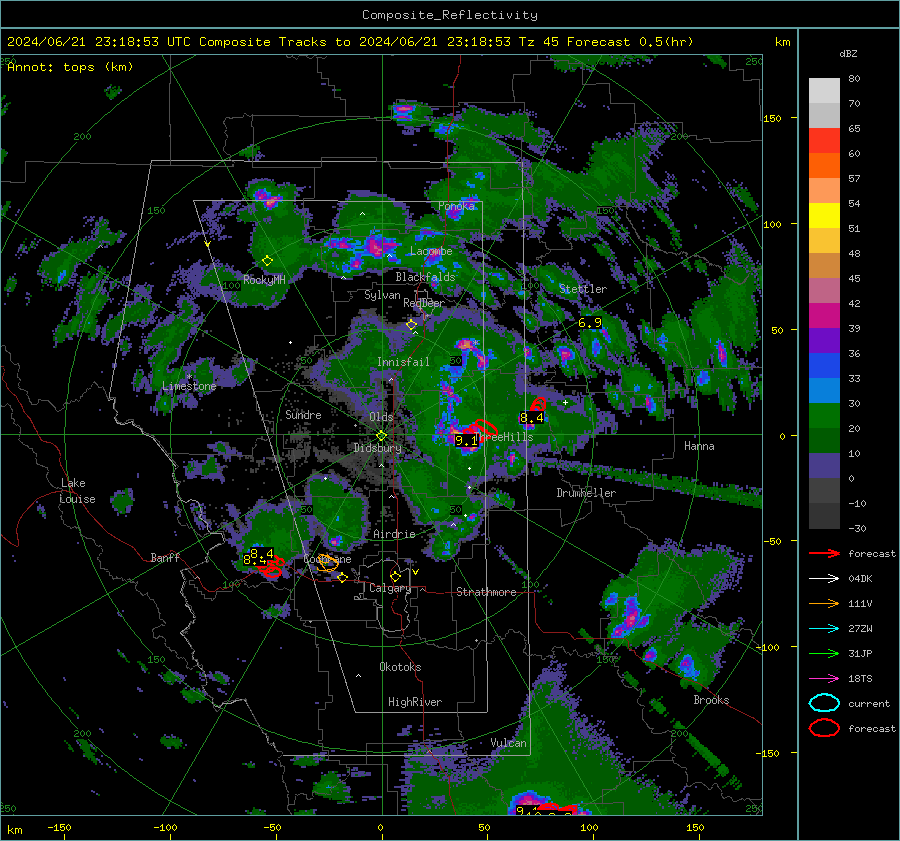
Task: Click the Drumheller label
Action: (586, 493)
